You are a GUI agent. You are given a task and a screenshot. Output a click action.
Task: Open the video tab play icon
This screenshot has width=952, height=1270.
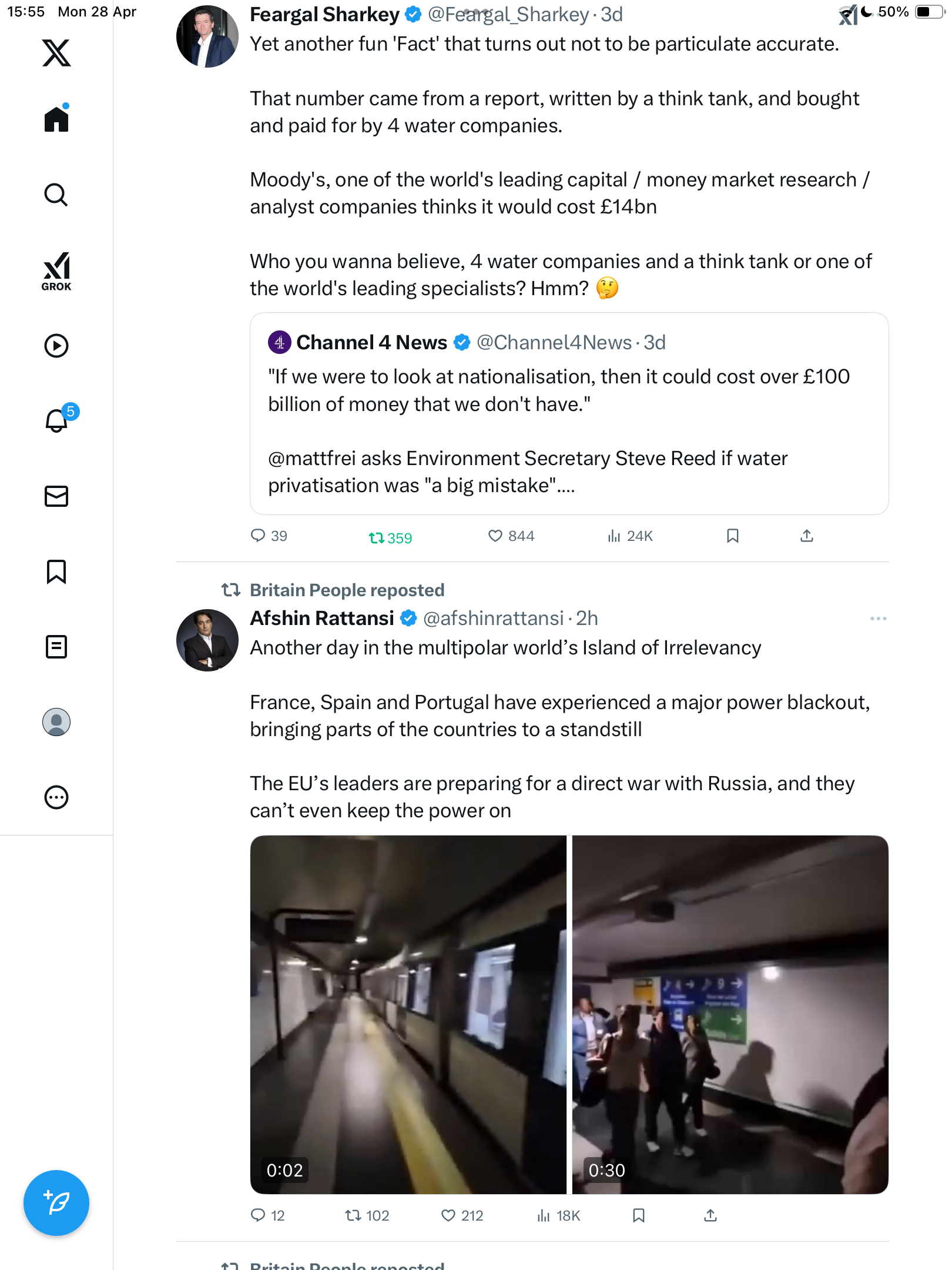(x=56, y=346)
